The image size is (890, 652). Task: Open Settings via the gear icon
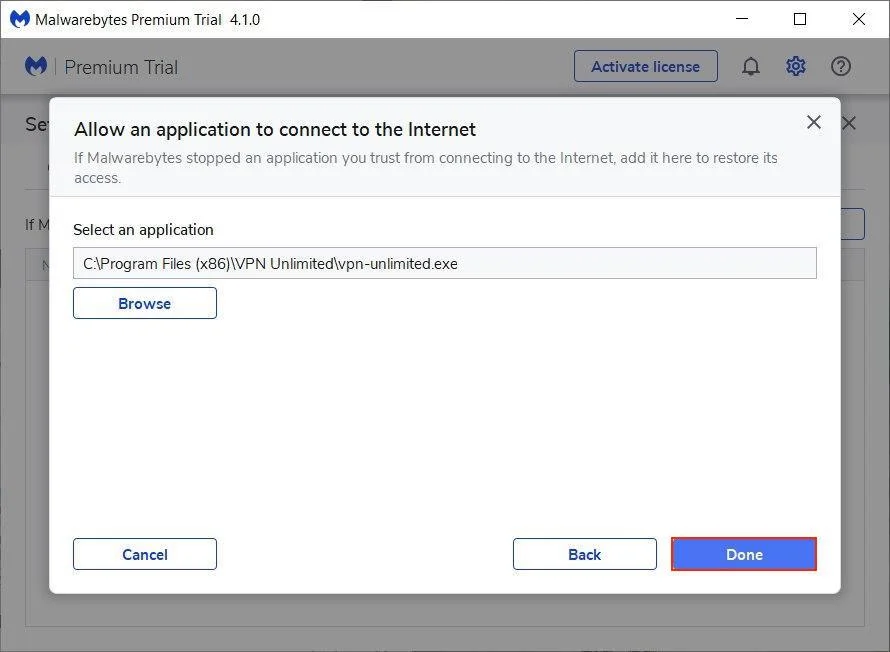click(796, 67)
